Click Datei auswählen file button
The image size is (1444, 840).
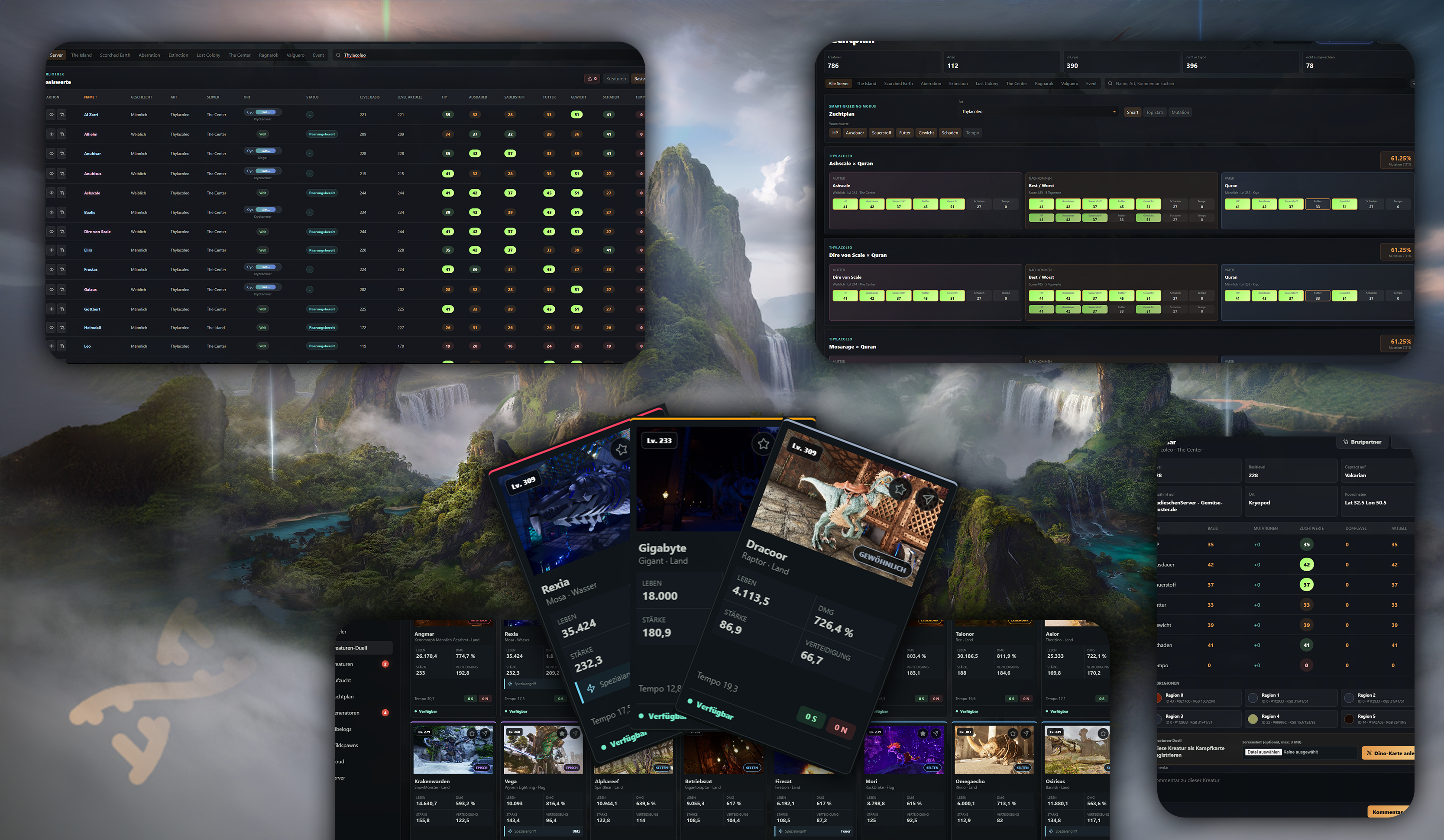pos(1263,752)
